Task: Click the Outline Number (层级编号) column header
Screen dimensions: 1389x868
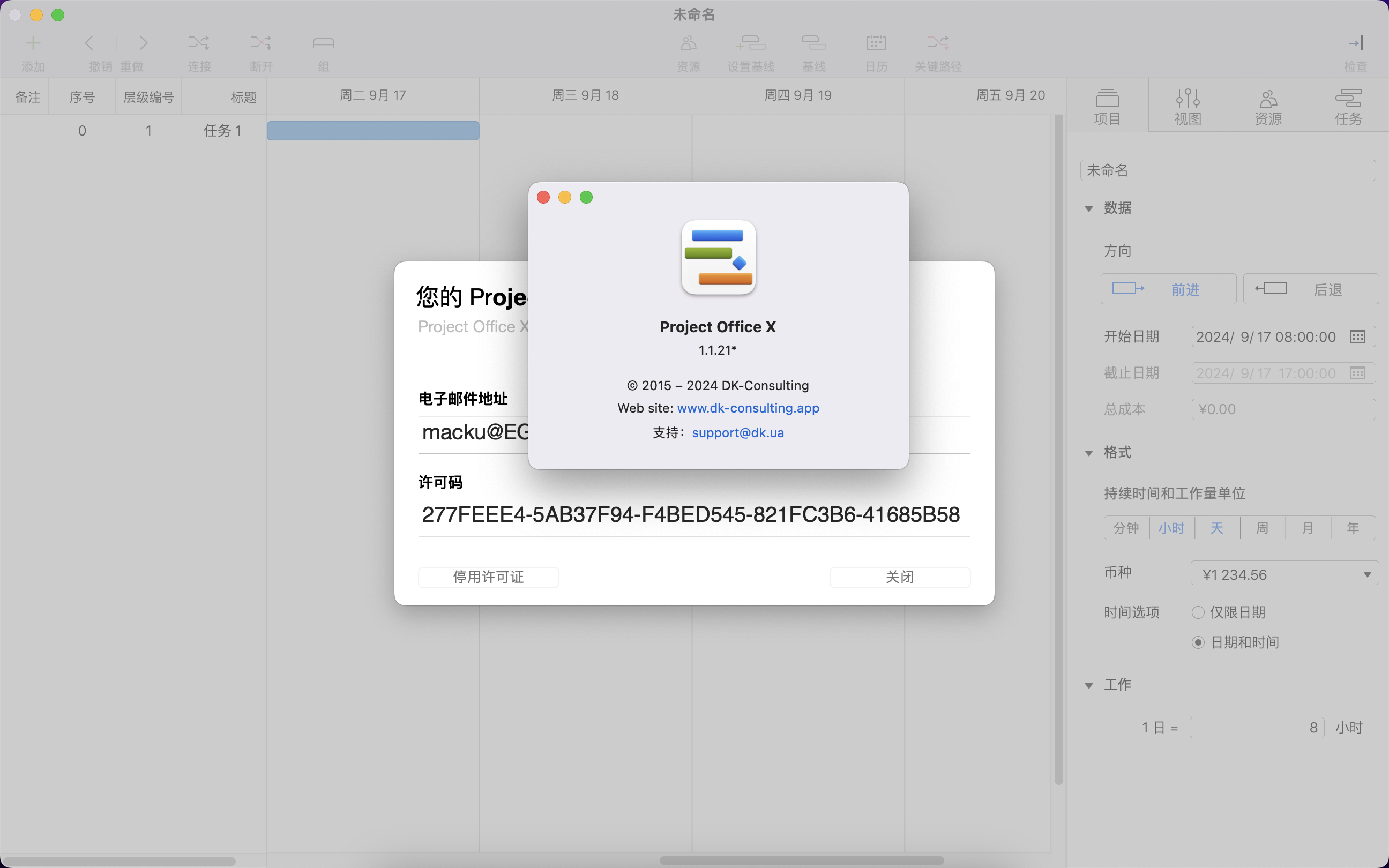Action: click(148, 96)
